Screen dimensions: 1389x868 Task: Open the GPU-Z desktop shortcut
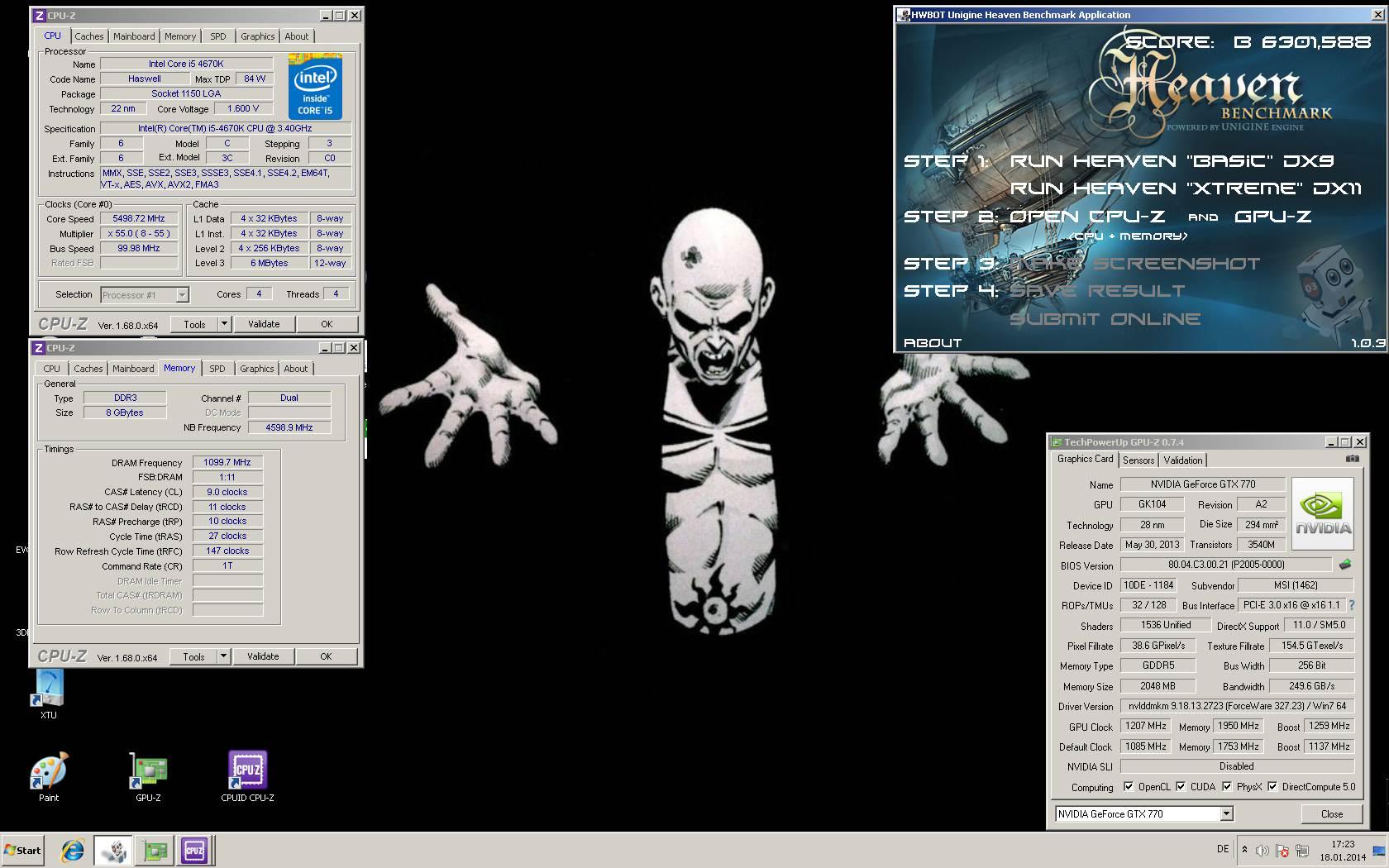pos(148,777)
